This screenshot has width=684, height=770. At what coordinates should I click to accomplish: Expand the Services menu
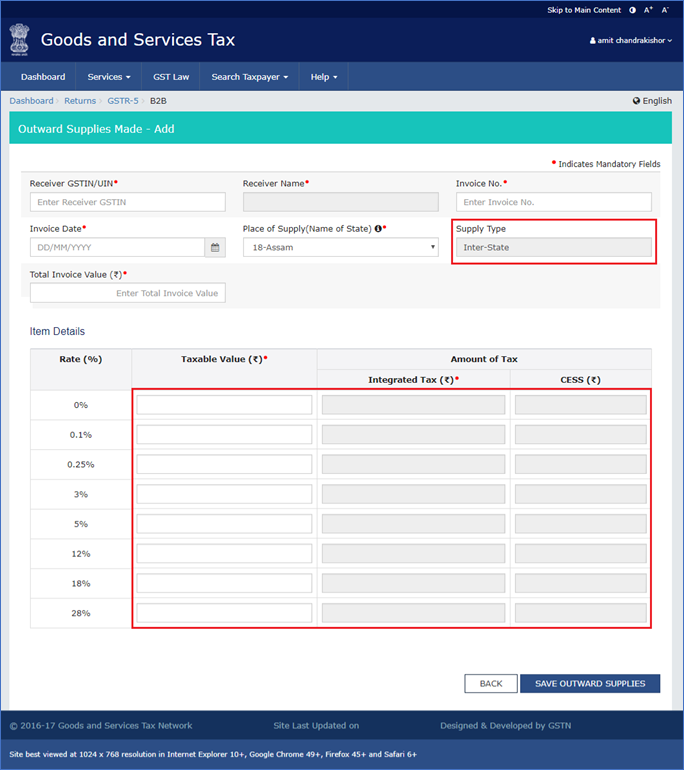pos(109,77)
